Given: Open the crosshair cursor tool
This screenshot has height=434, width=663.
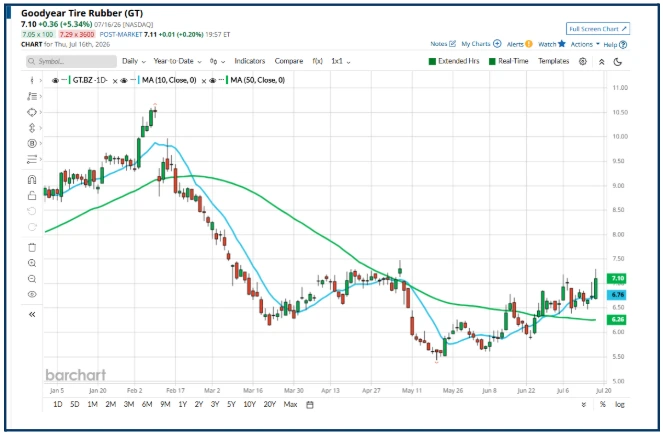Looking at the screenshot, I should click(32, 80).
